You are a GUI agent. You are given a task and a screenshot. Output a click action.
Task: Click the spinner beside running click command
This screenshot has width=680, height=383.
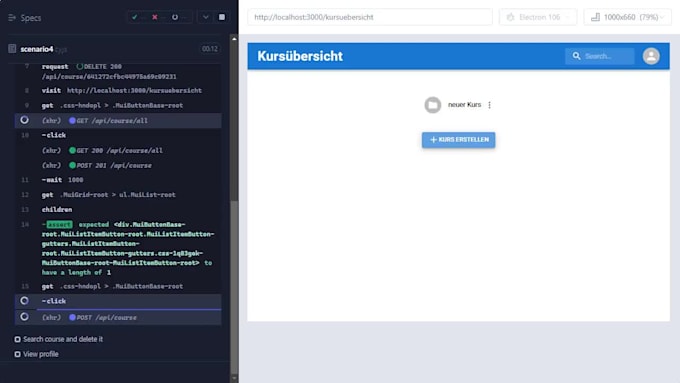[25, 301]
